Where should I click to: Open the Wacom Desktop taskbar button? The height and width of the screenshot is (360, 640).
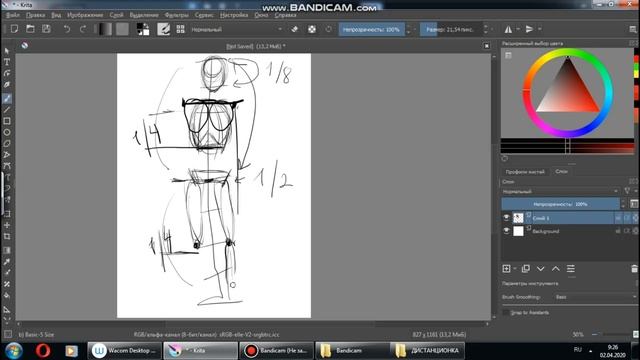point(125,351)
